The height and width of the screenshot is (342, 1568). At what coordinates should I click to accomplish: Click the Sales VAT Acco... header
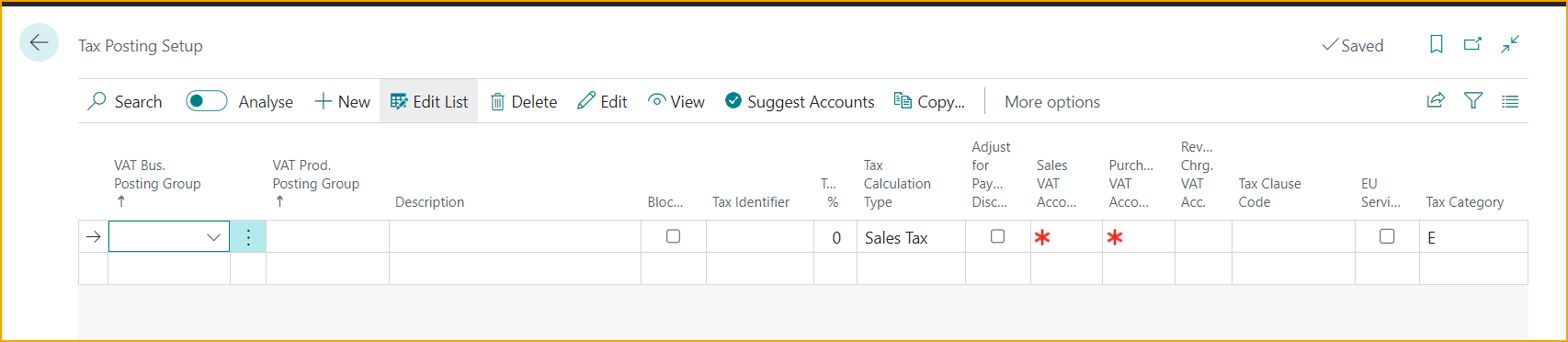1056,184
